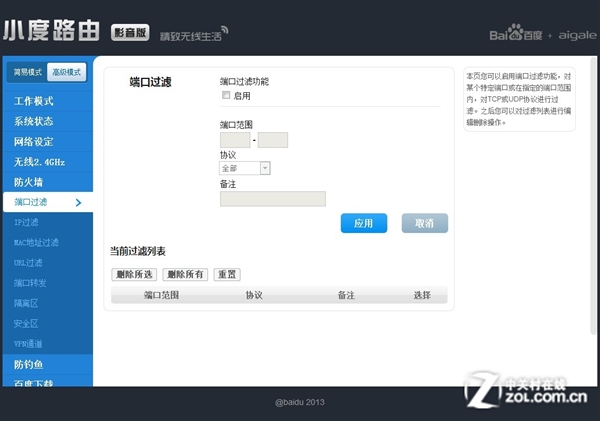Click the 取消 cancel button
This screenshot has height=421, width=600.
point(425,223)
